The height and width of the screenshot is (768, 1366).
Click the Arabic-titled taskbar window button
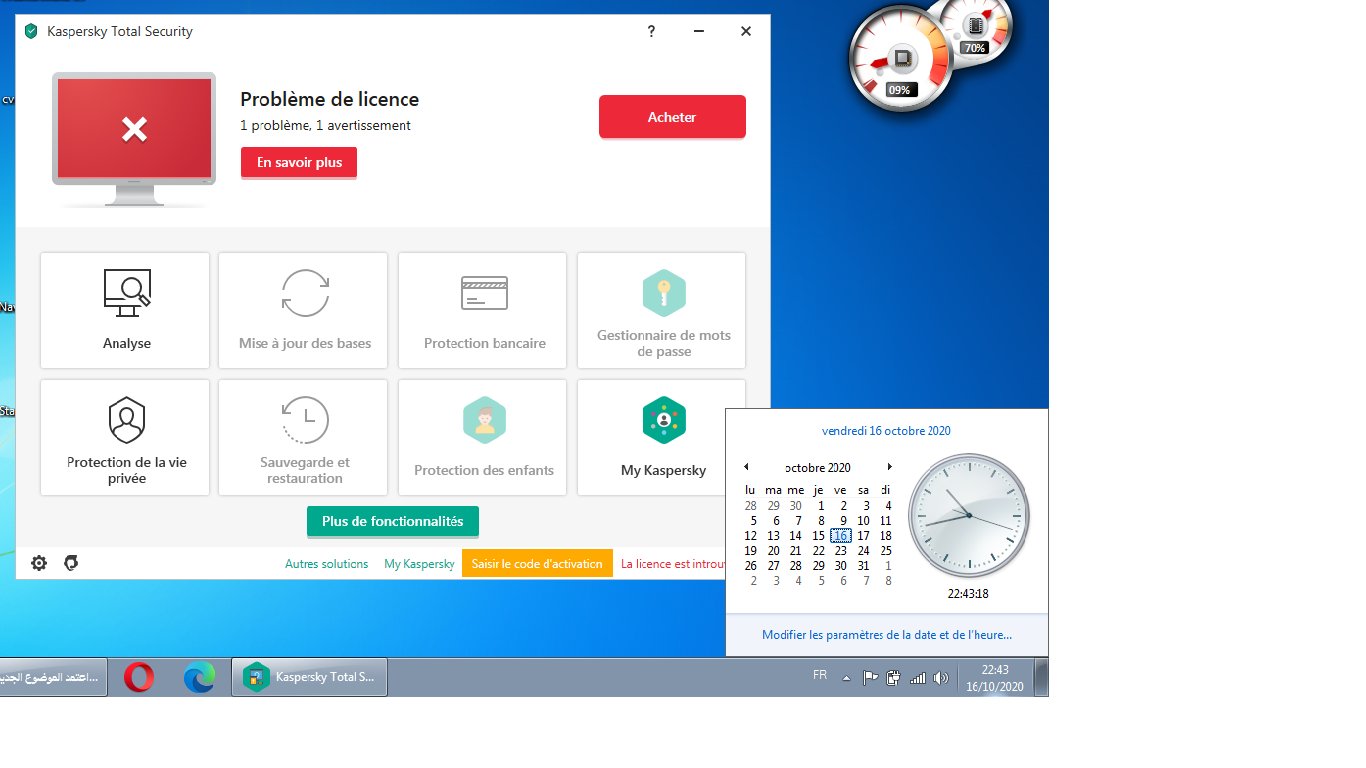click(x=52, y=677)
